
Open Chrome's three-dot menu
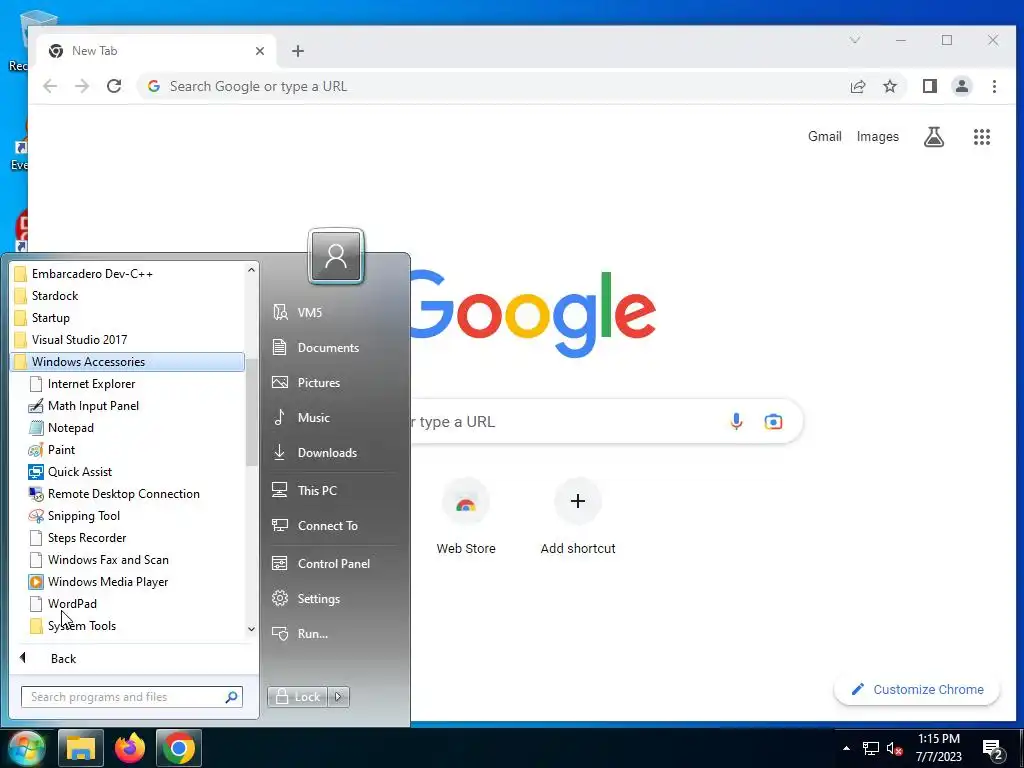click(x=994, y=86)
